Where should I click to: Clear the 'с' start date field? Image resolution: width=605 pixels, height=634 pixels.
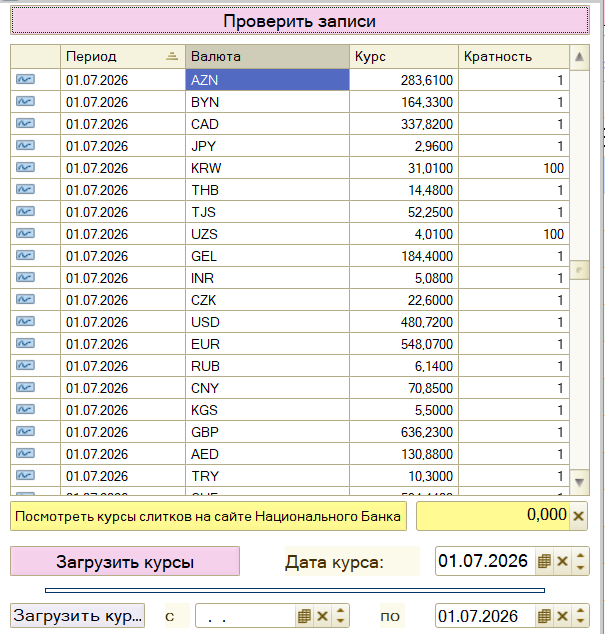pos(322,616)
